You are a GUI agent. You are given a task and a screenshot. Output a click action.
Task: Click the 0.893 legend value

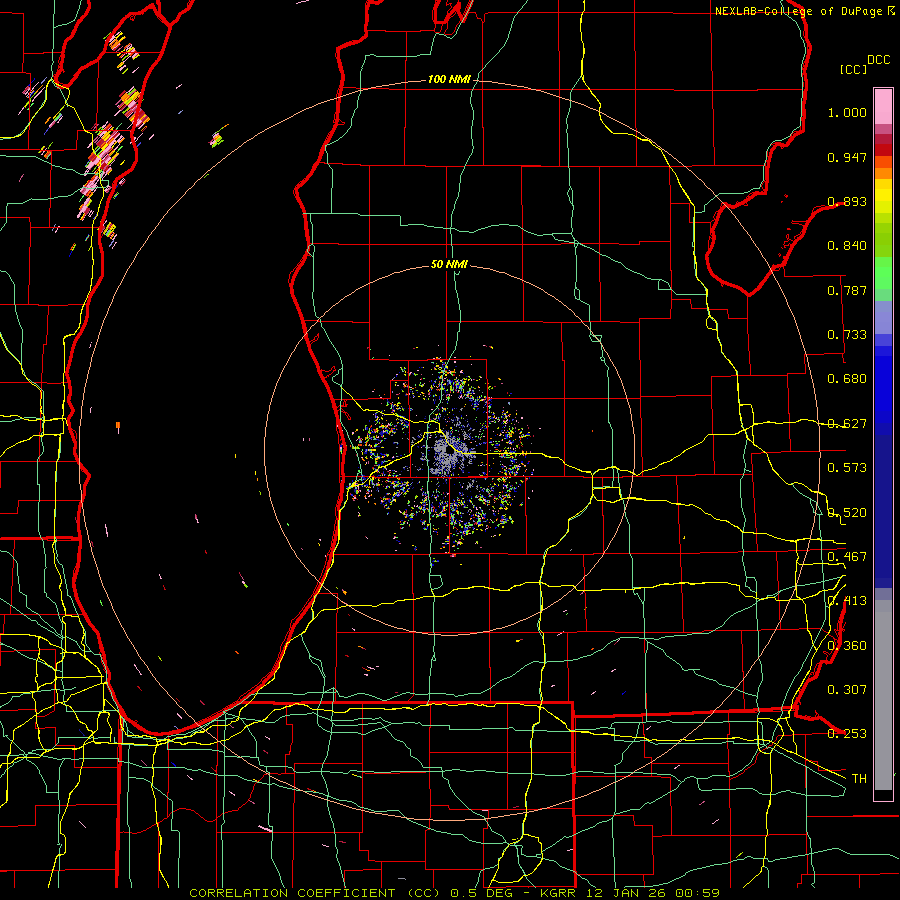point(847,201)
